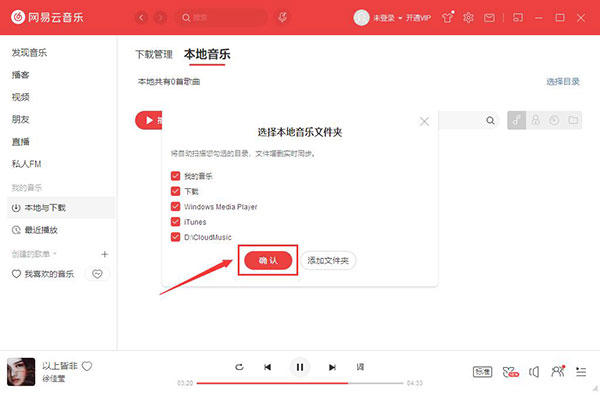Open the play queue list icon
The width and height of the screenshot is (600, 393).
(581, 371)
